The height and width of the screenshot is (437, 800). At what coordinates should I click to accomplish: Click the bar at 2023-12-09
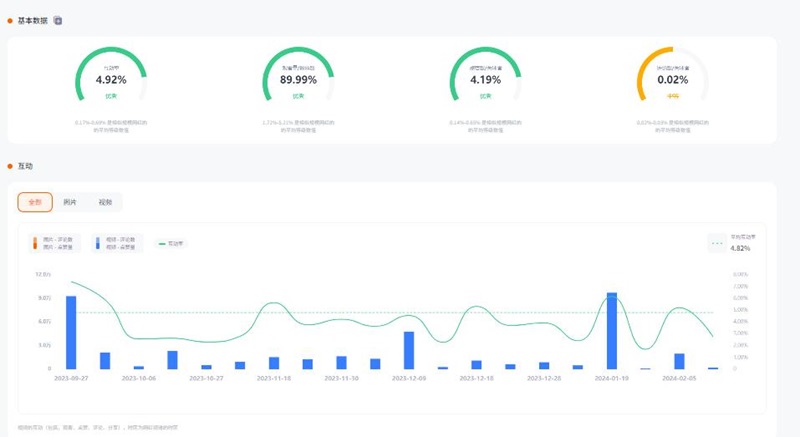(409, 350)
